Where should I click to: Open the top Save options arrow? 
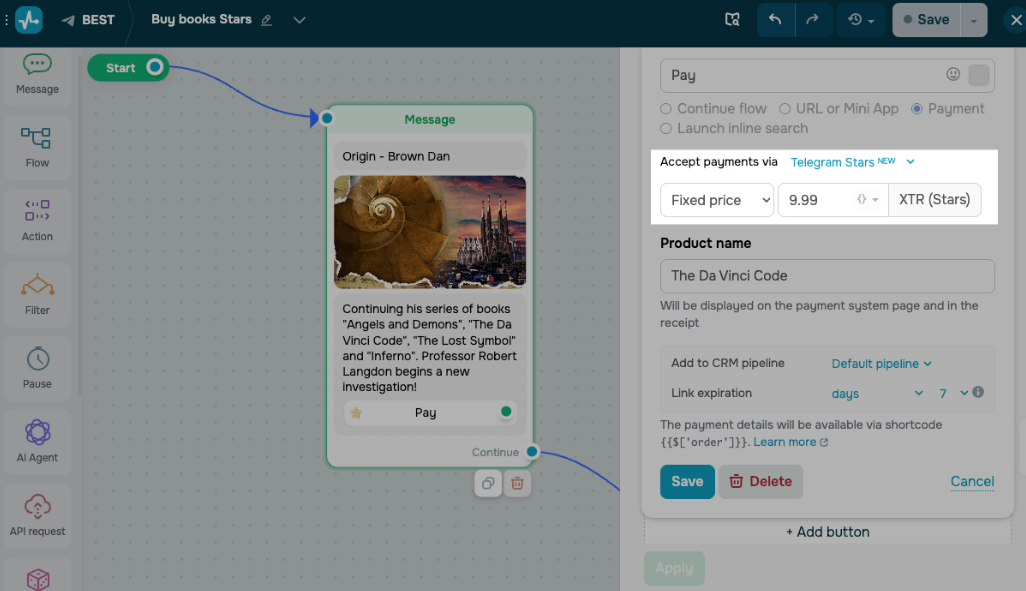click(974, 20)
